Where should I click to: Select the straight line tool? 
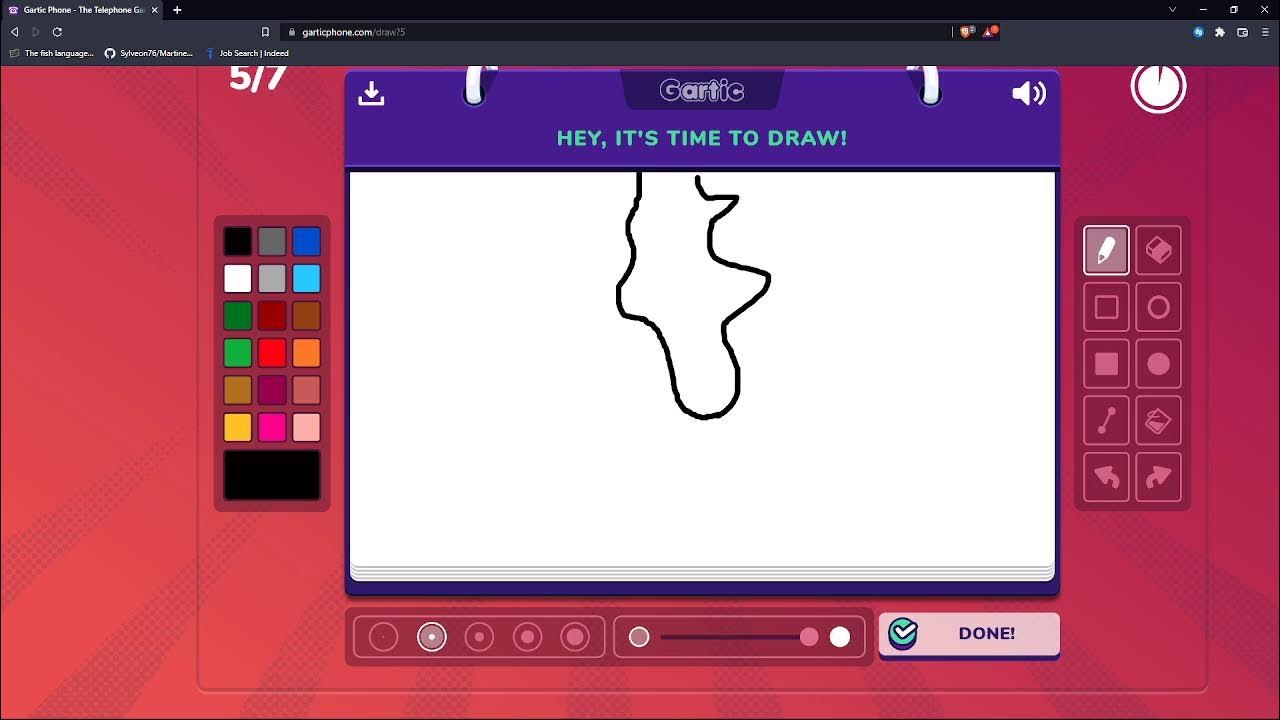(1106, 421)
